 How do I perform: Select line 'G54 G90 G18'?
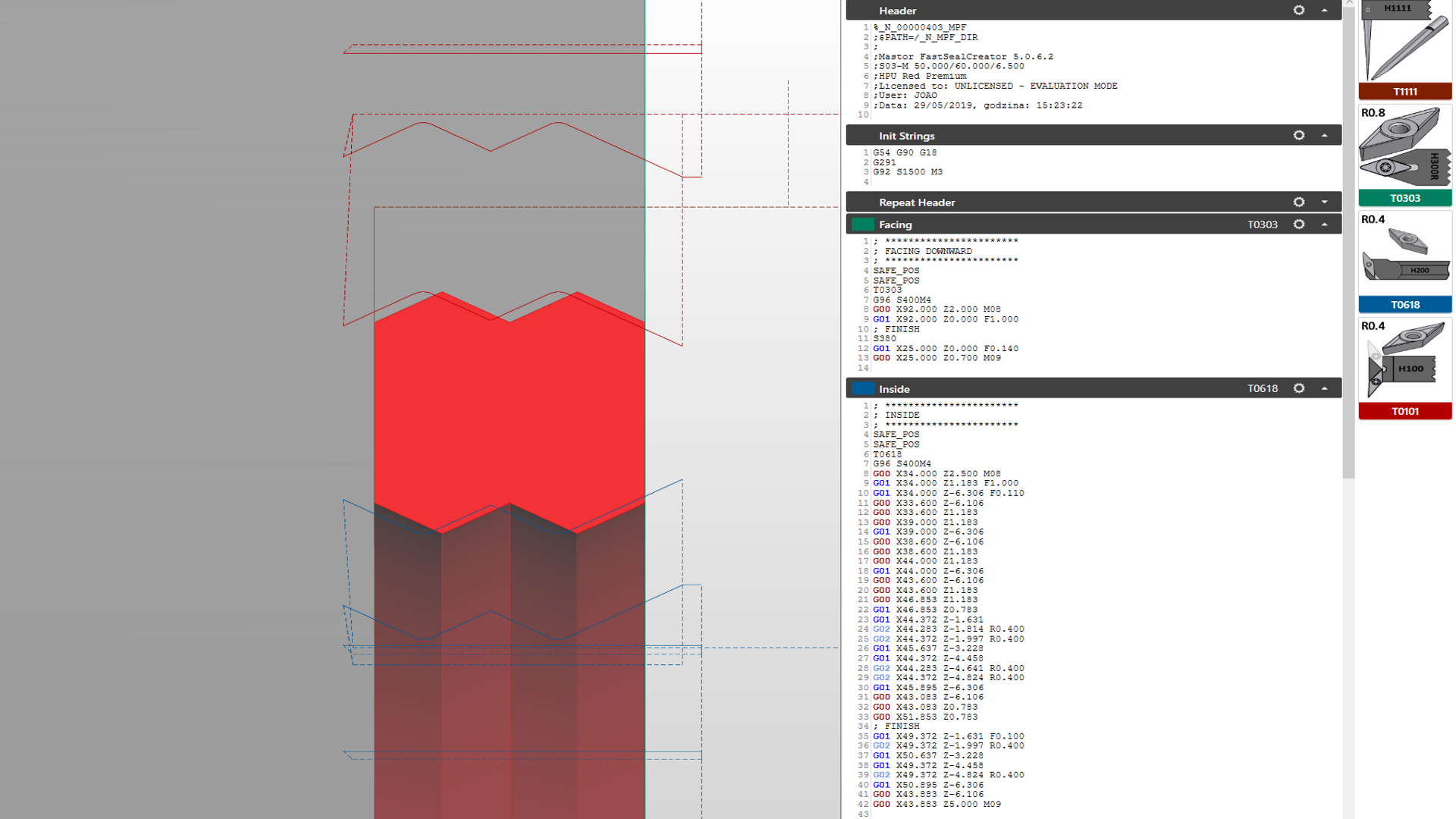[904, 152]
